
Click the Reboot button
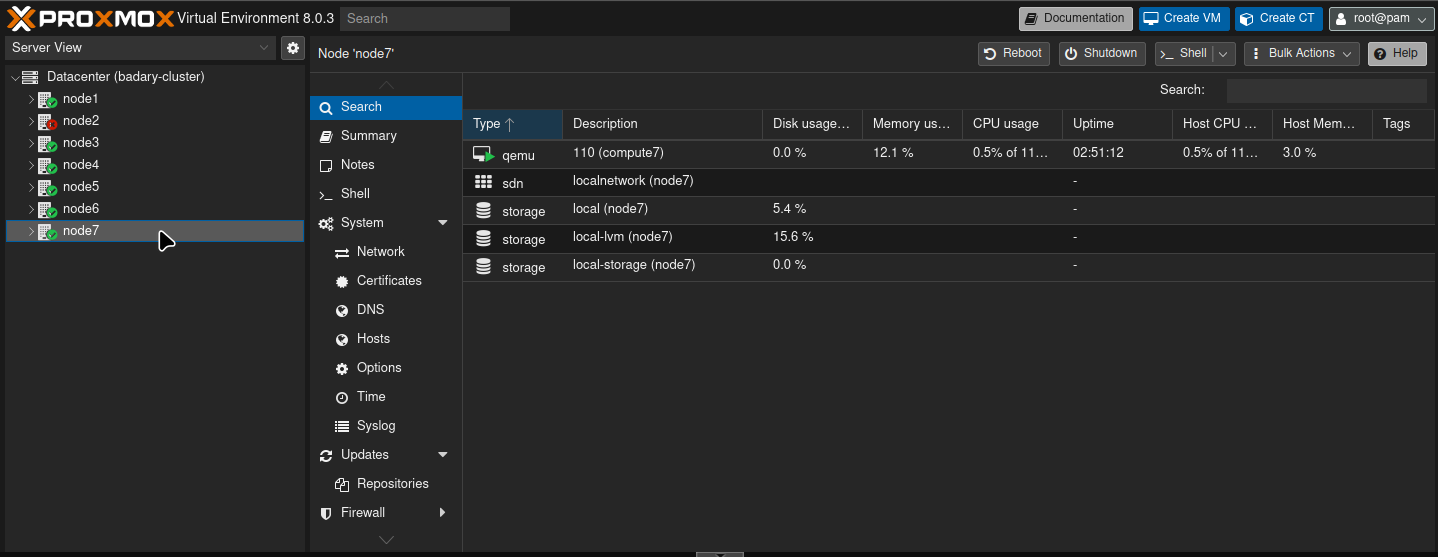click(1014, 54)
